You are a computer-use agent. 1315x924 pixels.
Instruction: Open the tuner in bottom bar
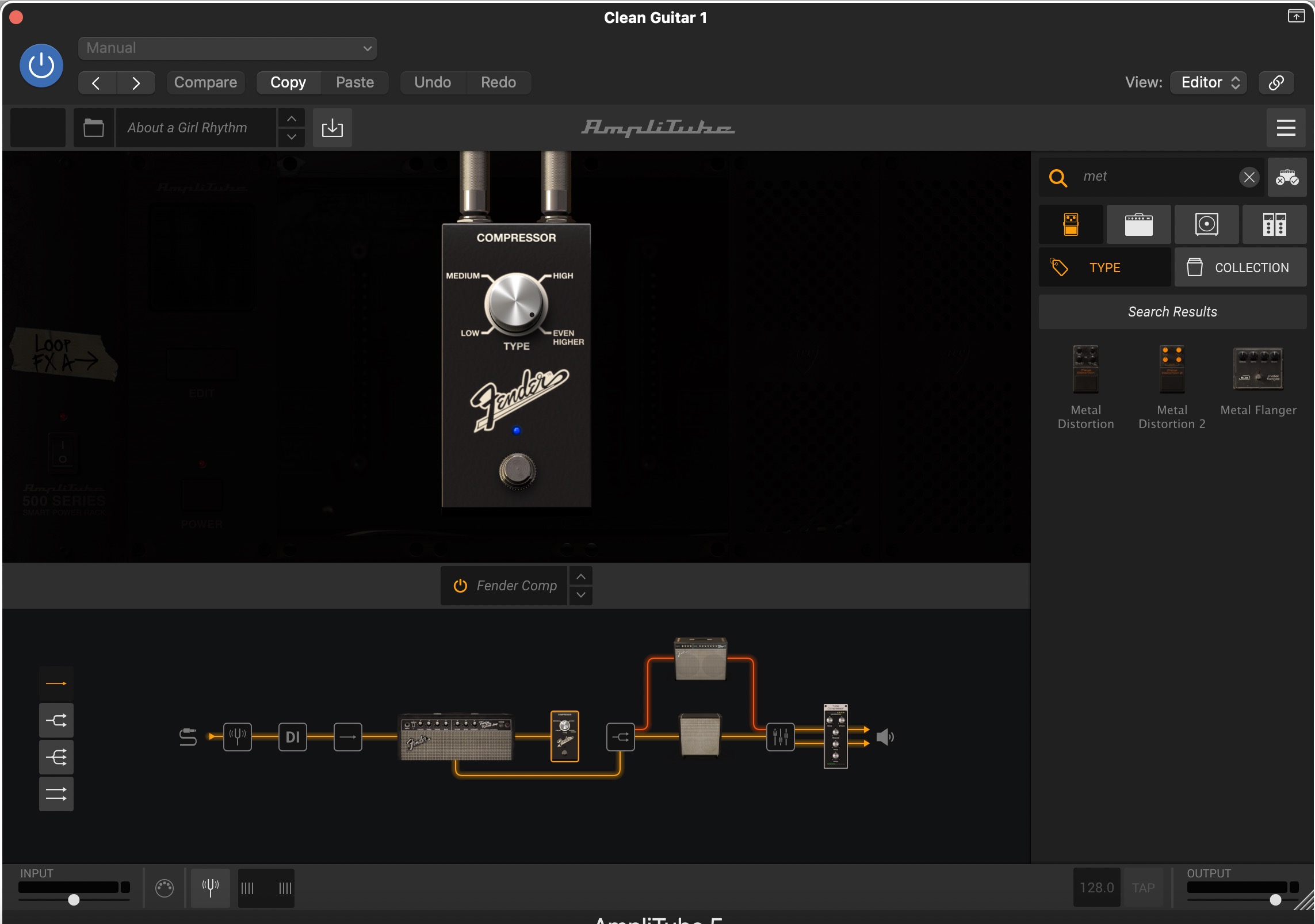pyautogui.click(x=211, y=888)
